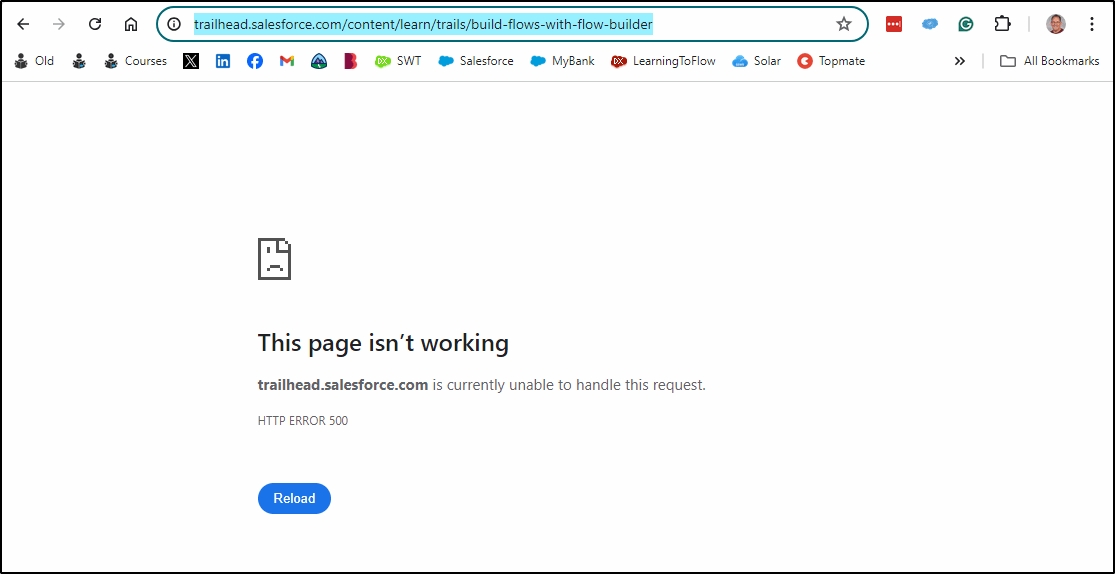Click bold 'trailhead.salesforce.com' in error message

click(x=343, y=386)
